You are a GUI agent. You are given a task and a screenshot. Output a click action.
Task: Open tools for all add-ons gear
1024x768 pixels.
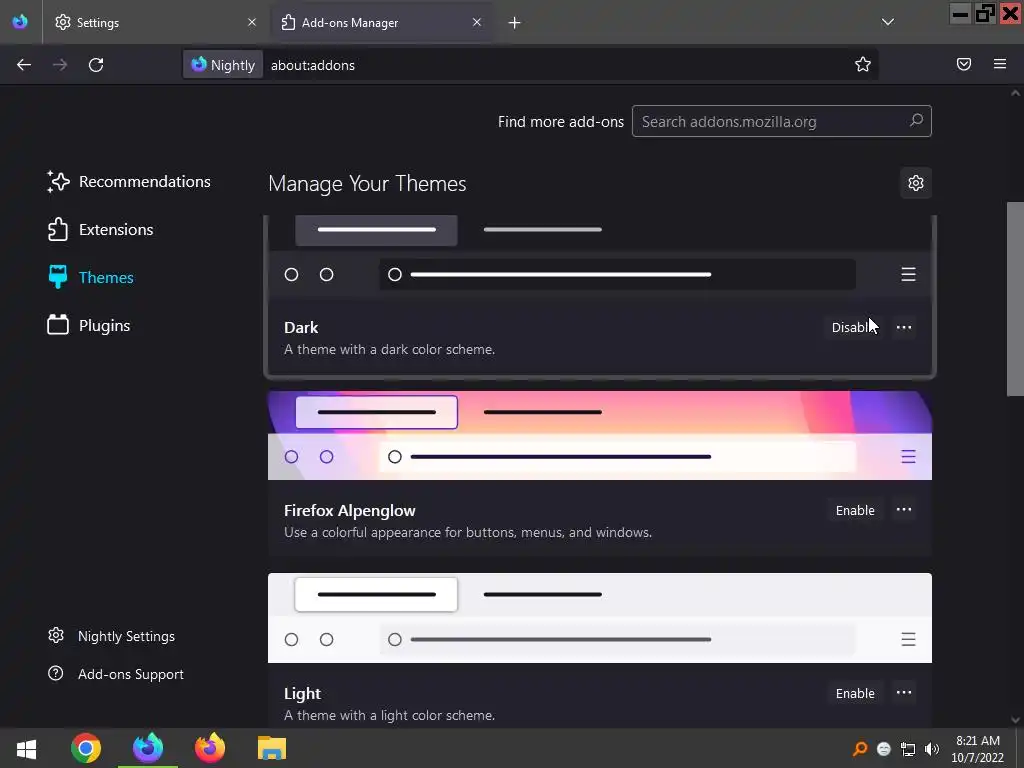pyautogui.click(x=916, y=184)
